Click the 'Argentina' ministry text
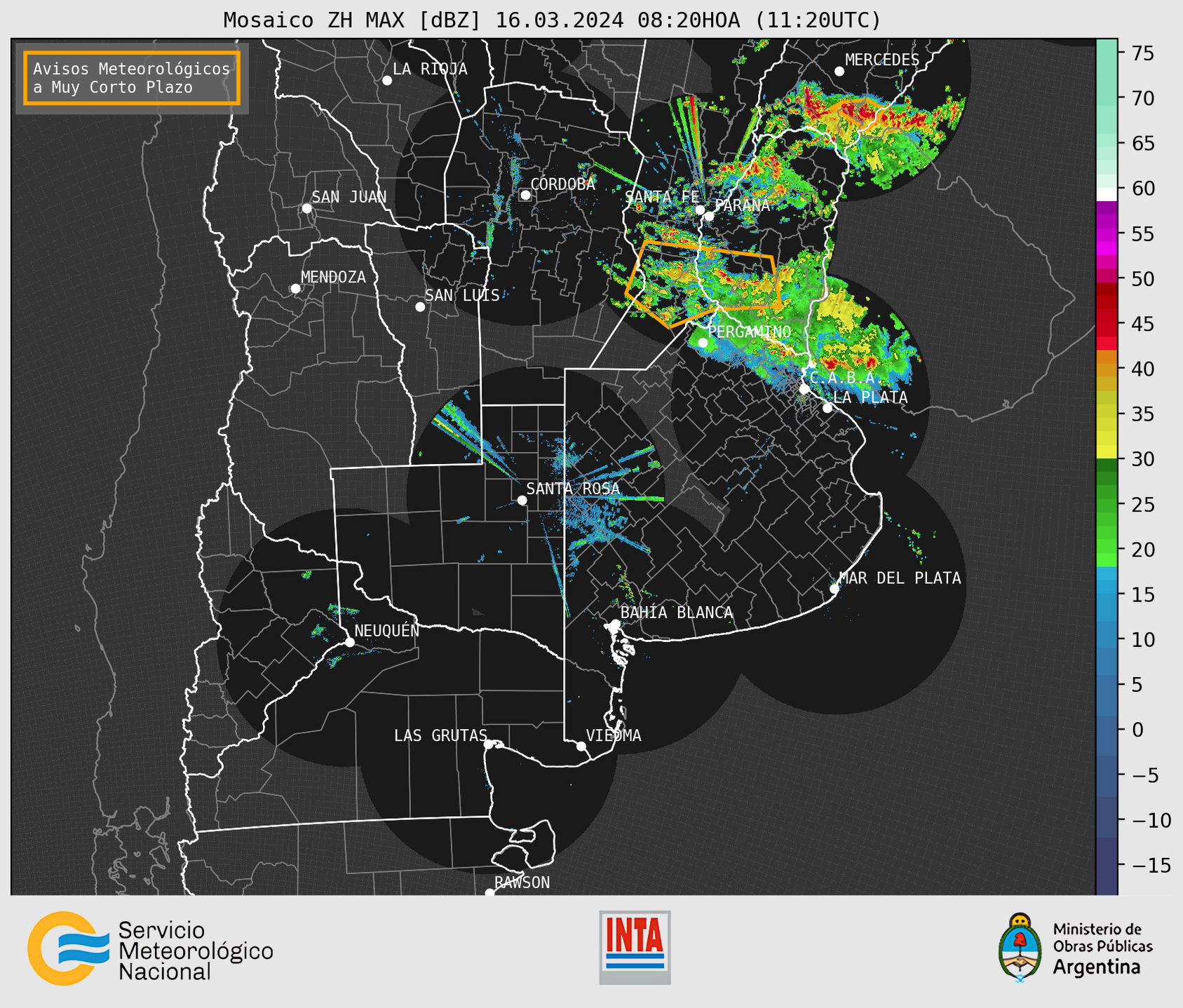The width and height of the screenshot is (1183, 1008). pyautogui.click(x=1097, y=967)
